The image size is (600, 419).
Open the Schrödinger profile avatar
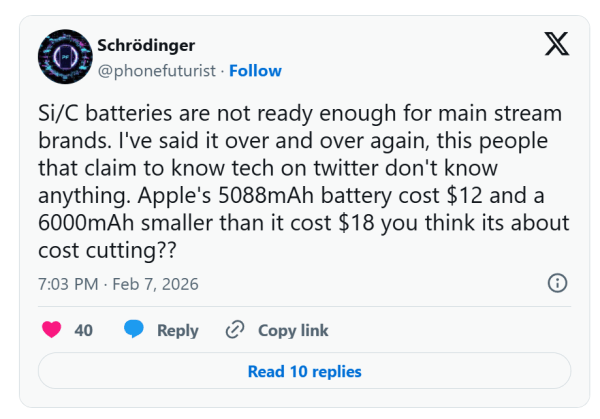click(62, 57)
